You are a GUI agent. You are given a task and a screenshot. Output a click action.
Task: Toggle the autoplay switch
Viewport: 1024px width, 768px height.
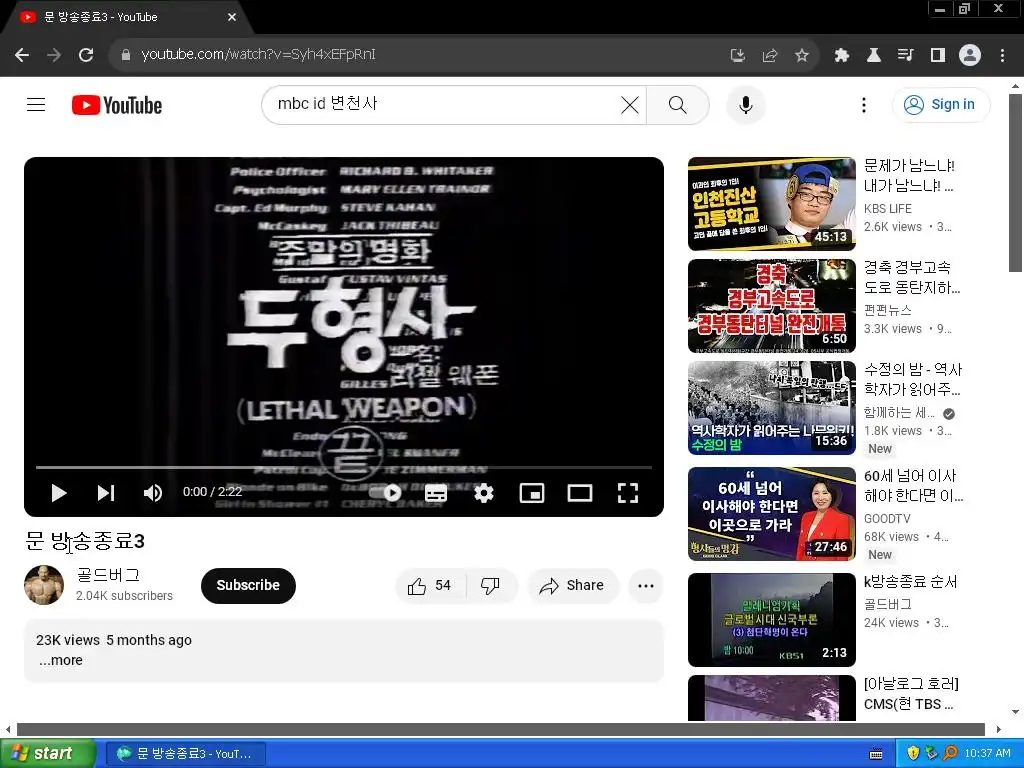coord(385,493)
